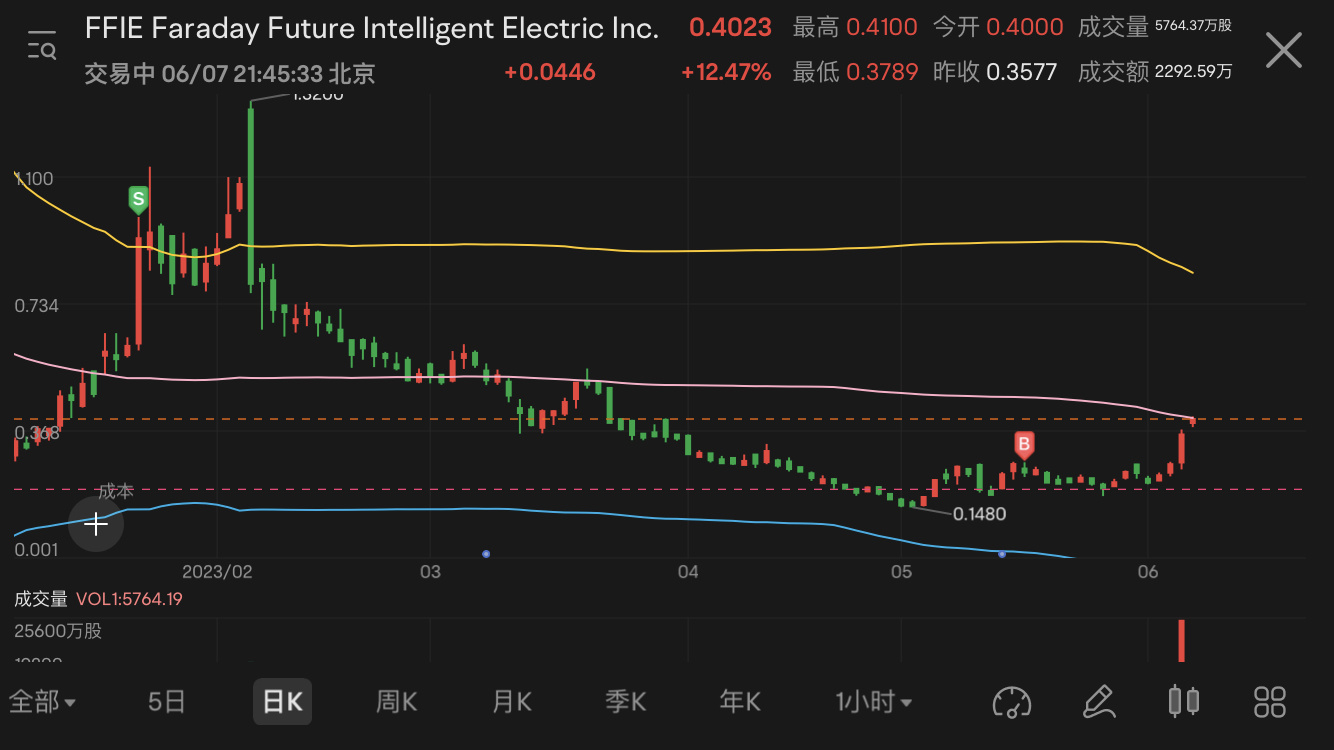Open the speedometer gauge icon
This screenshot has width=1334, height=750.
pos(1011,702)
